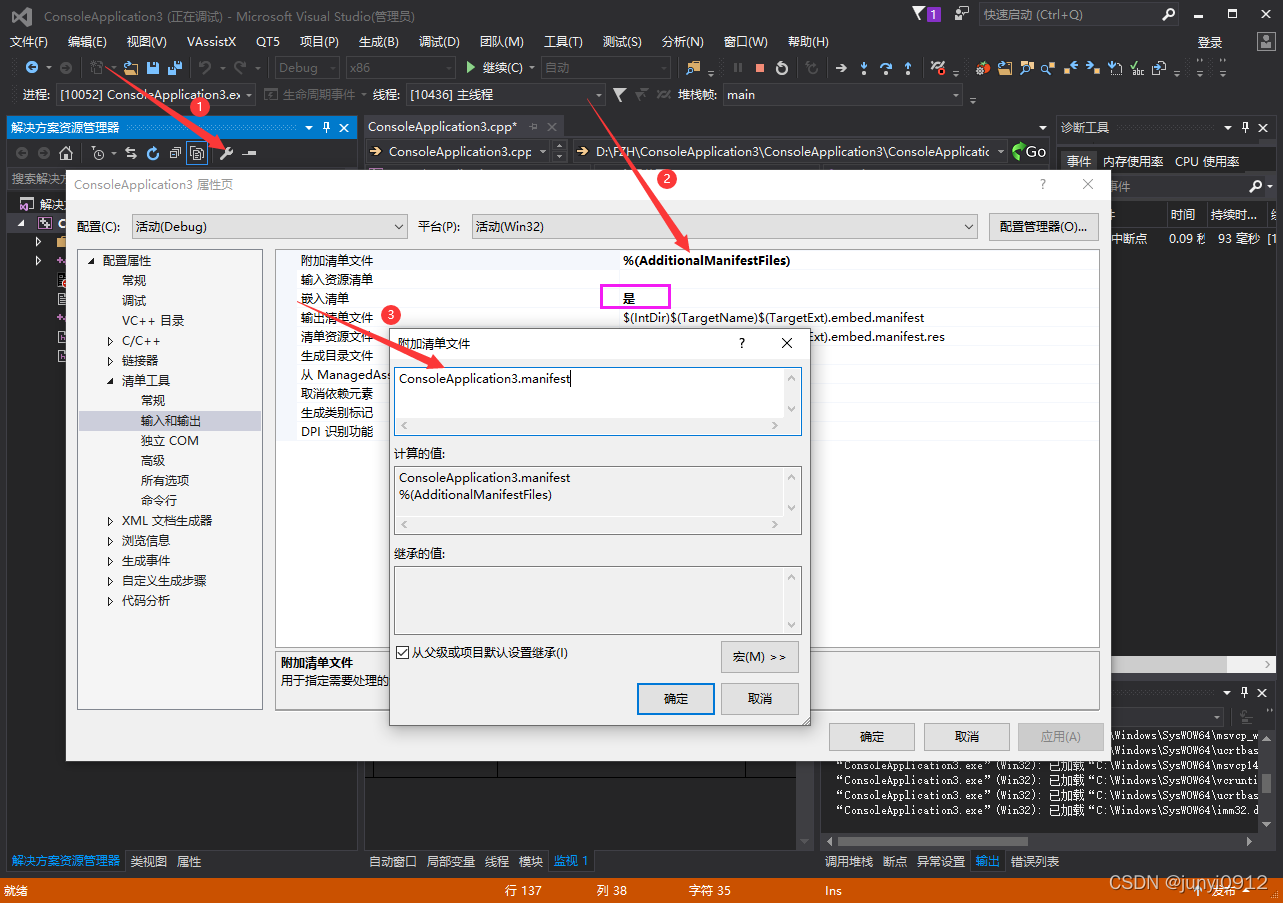Click the Step Over debug icon
This screenshot has width=1283, height=903.
(886, 68)
